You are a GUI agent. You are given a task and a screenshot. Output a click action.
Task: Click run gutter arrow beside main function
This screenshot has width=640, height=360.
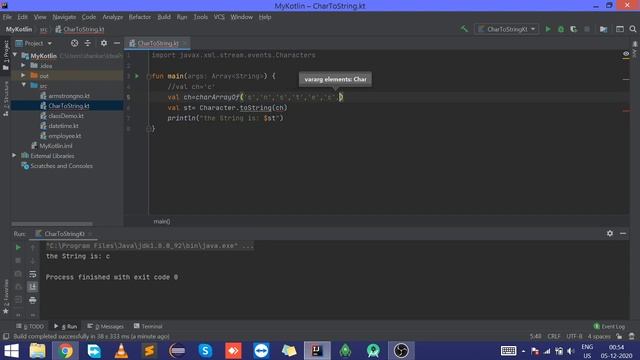tap(137, 76)
